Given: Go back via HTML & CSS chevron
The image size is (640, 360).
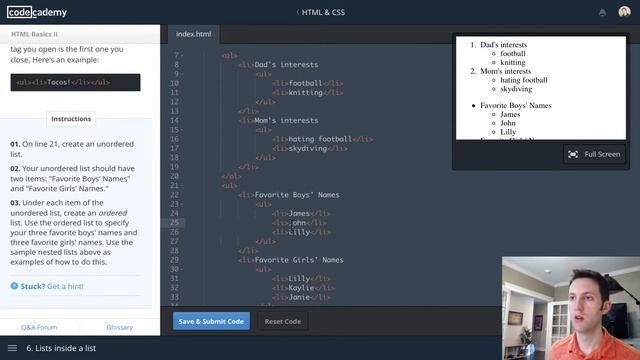Looking at the screenshot, I should click(x=298, y=12).
